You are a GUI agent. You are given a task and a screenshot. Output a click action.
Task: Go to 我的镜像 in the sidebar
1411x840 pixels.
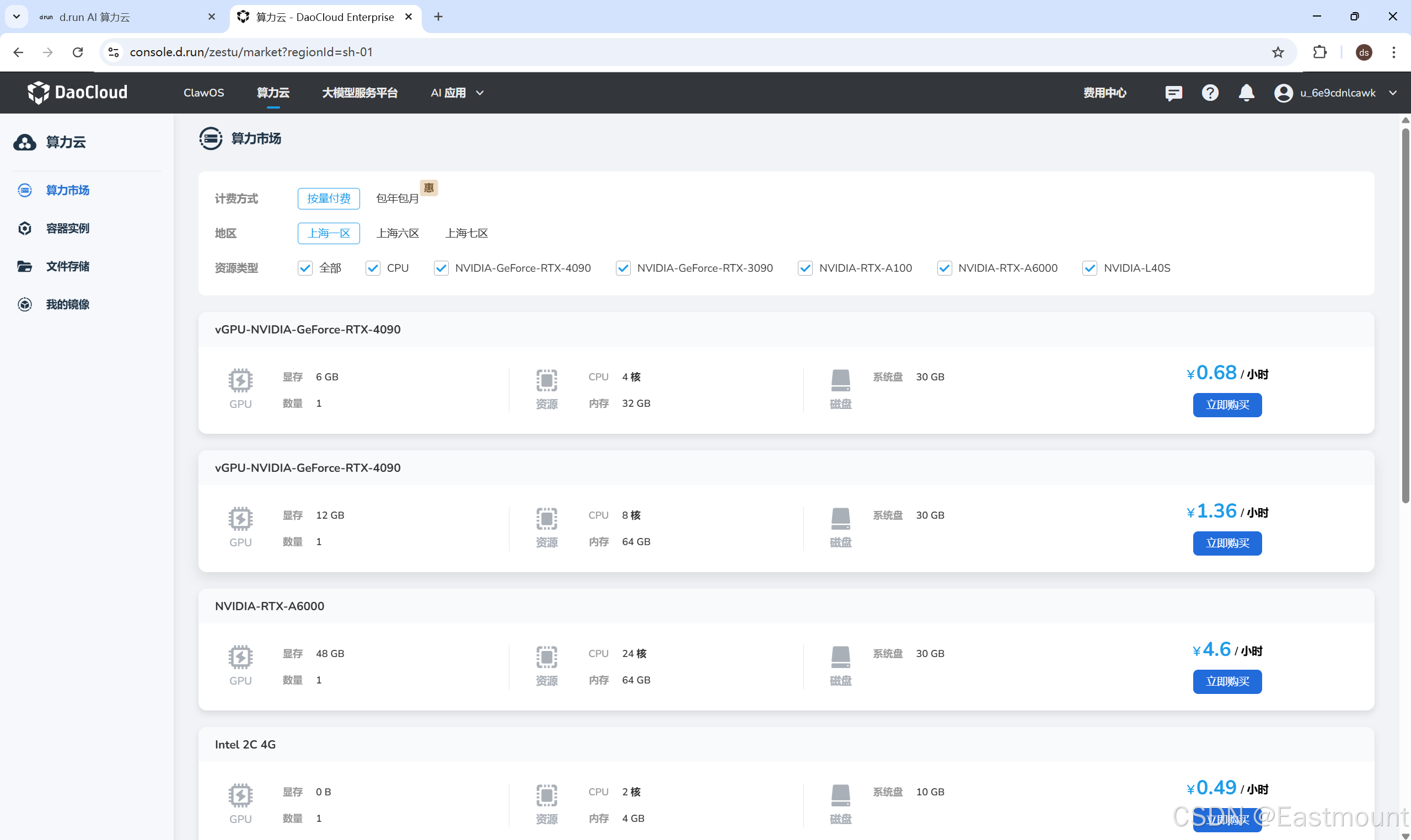68,305
